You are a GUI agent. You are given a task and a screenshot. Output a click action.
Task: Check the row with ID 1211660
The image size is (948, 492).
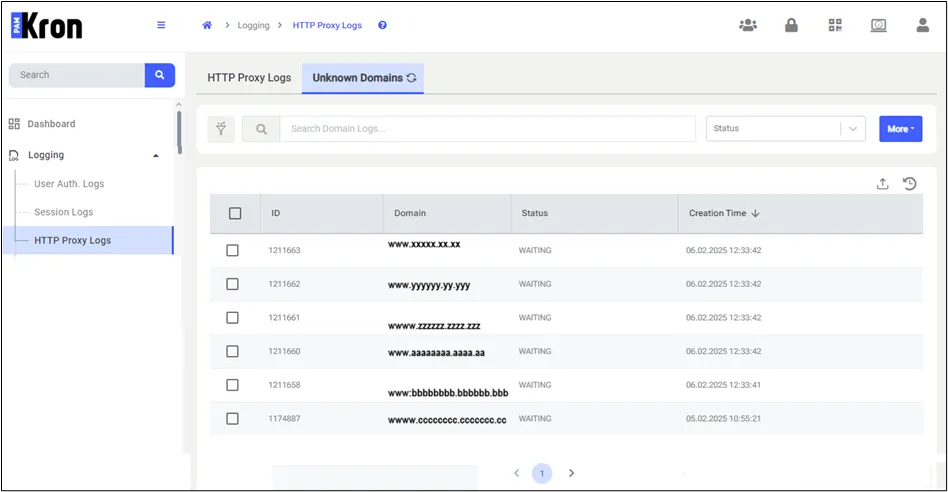click(x=232, y=351)
